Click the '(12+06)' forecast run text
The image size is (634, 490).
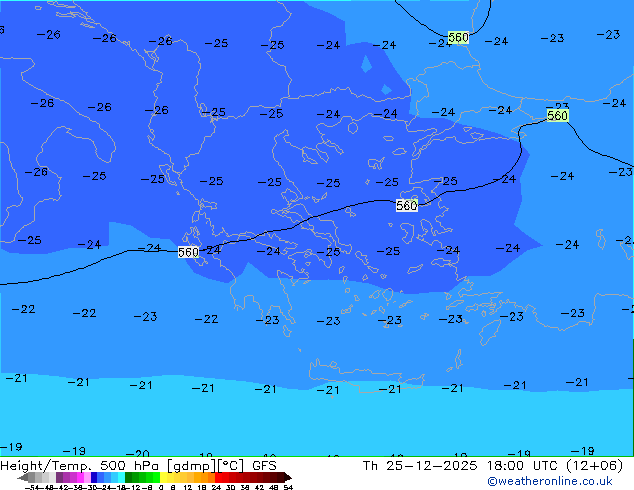point(594,466)
